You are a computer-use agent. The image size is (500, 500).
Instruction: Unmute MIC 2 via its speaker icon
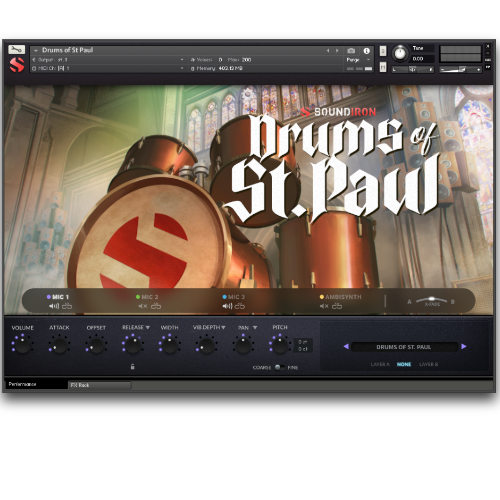click(143, 306)
